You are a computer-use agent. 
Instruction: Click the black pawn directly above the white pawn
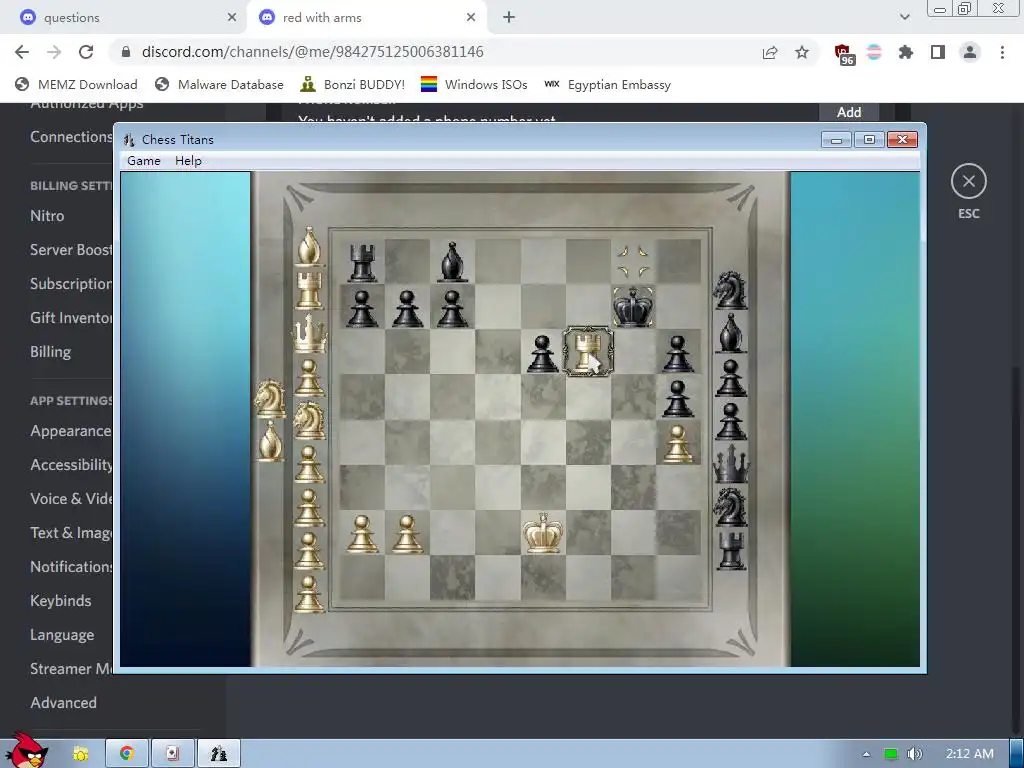point(677,398)
